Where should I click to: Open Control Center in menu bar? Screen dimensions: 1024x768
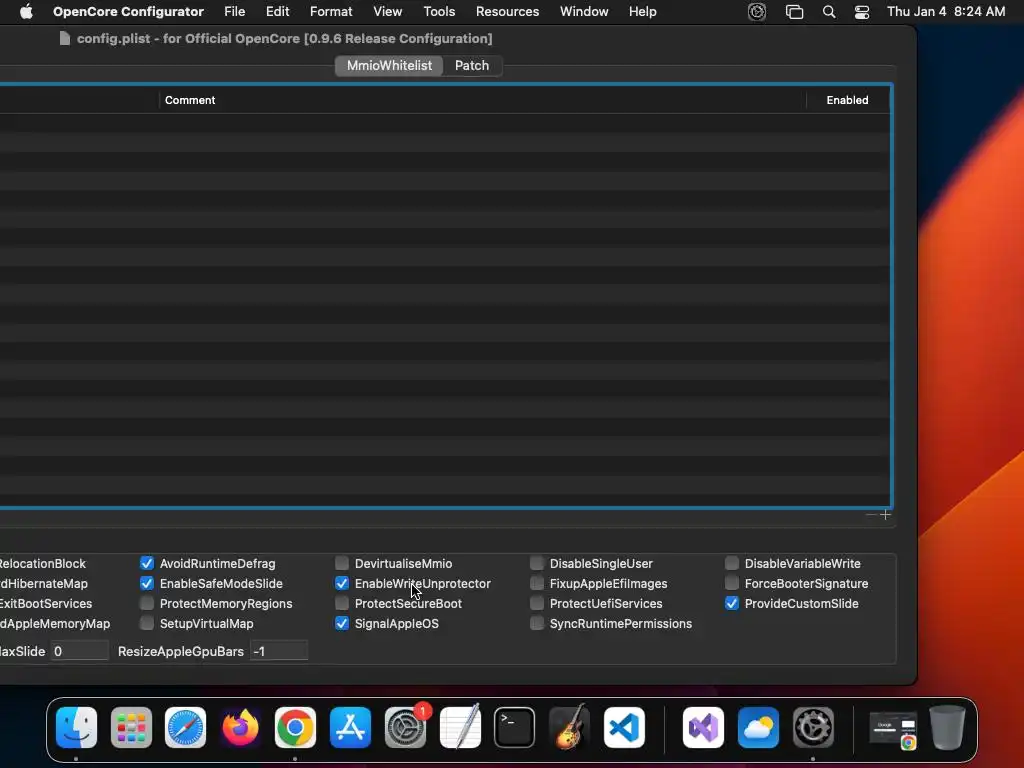[862, 11]
